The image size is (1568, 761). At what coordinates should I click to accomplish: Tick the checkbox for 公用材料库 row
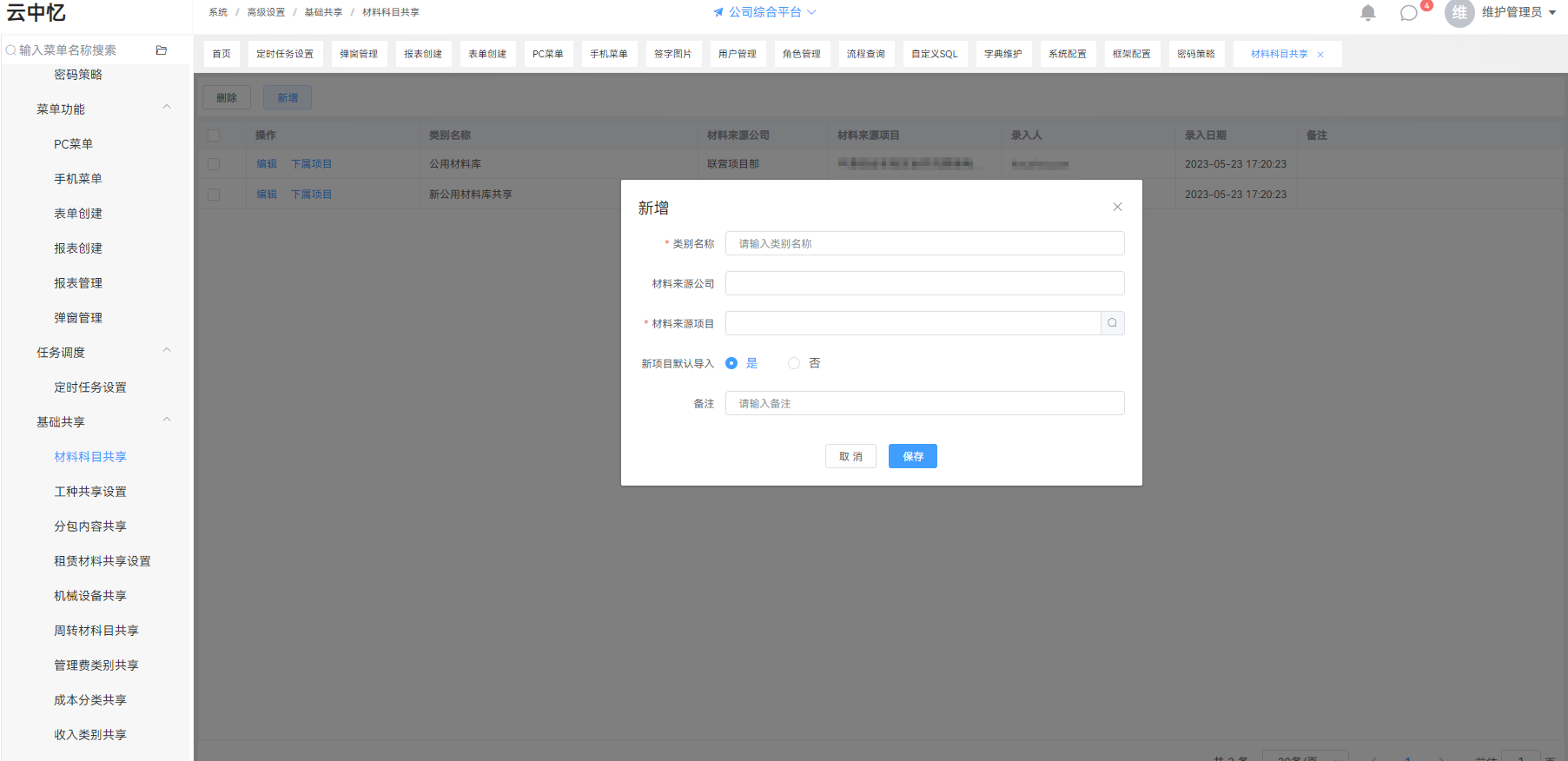pos(214,164)
